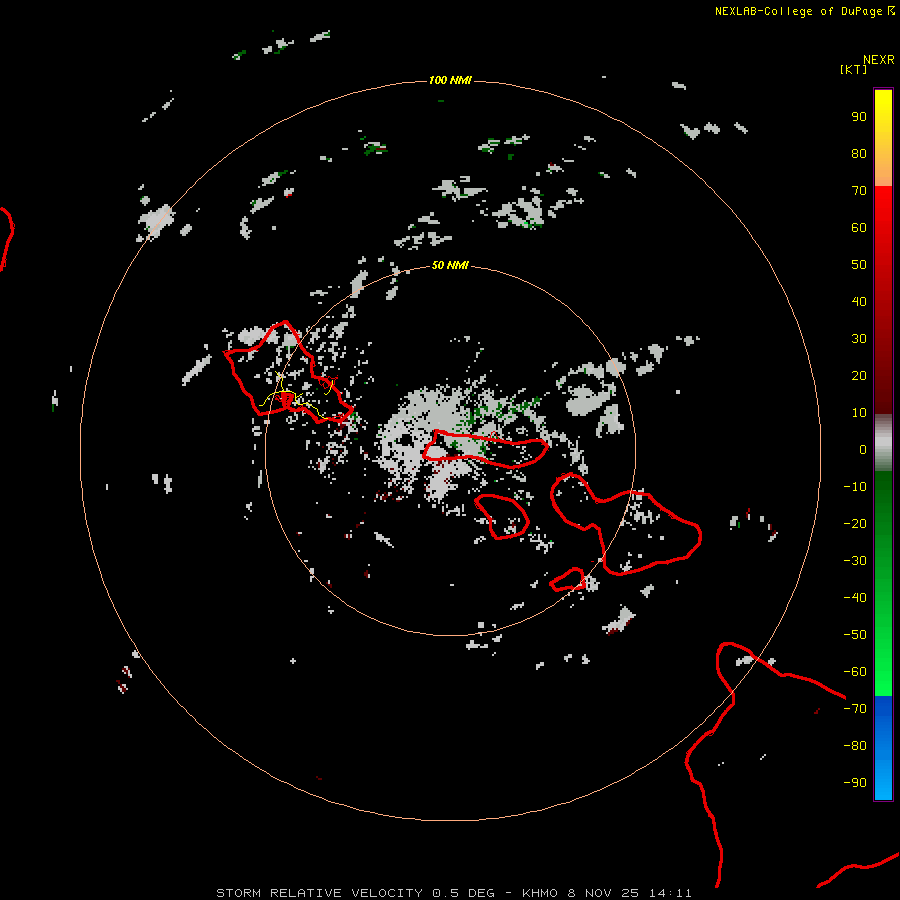Click the -30 value on velocity scale
The width and height of the screenshot is (900, 900).
[x=855, y=561]
